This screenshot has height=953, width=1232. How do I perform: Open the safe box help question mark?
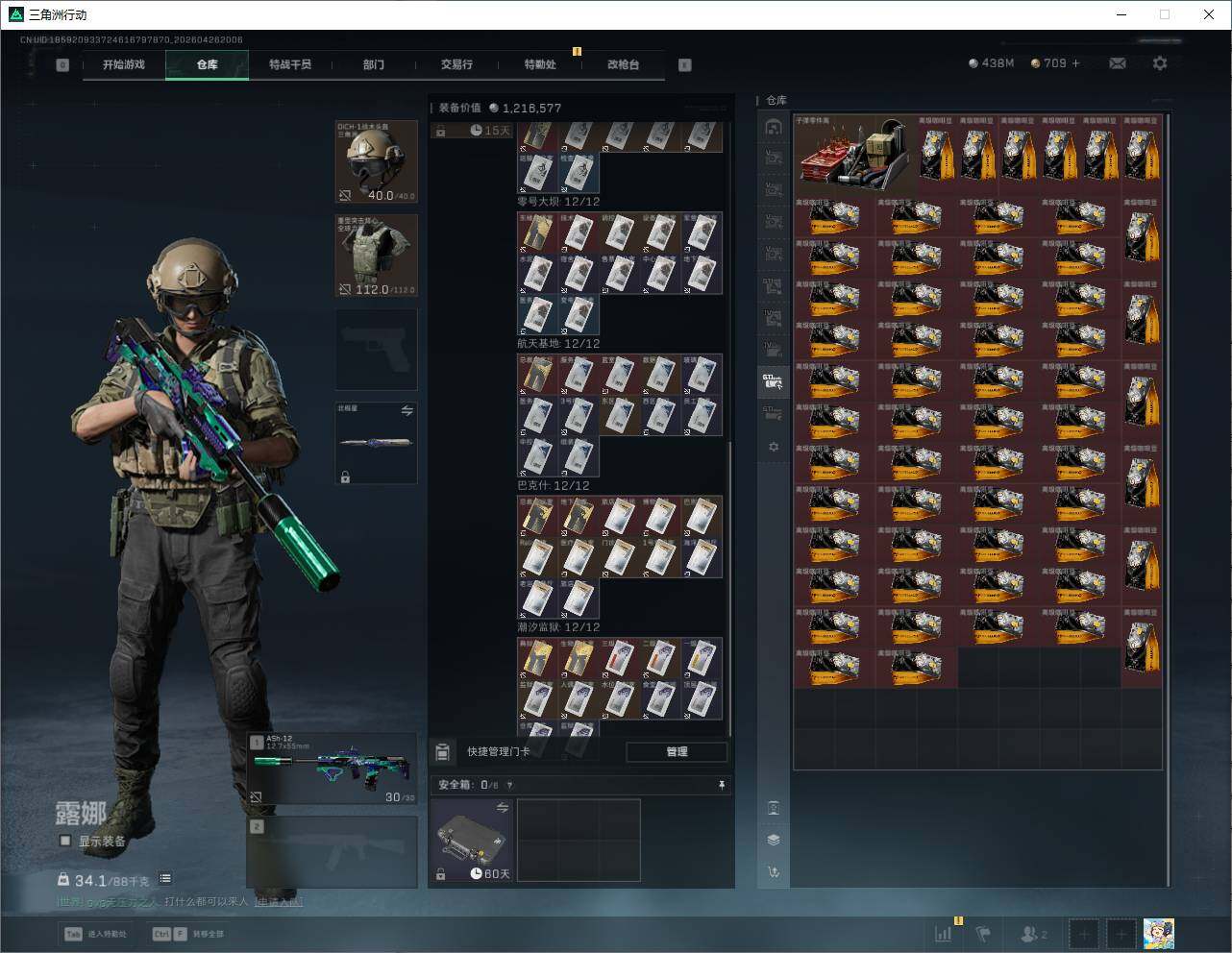click(509, 785)
